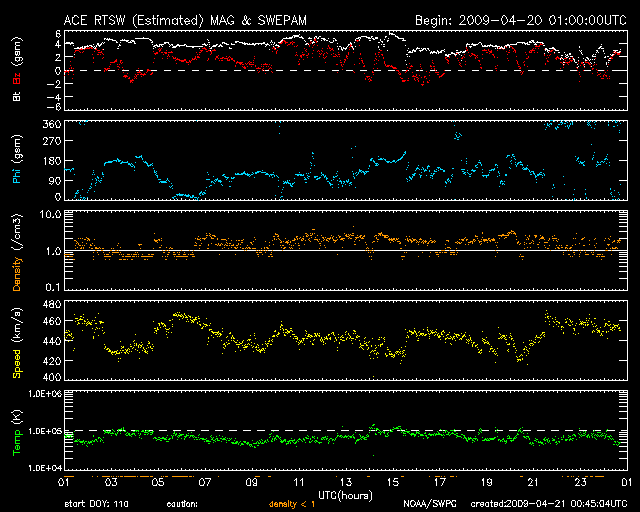
Task: Click the '360' tick label on the Phi axis
Action: pyautogui.click(x=52, y=124)
